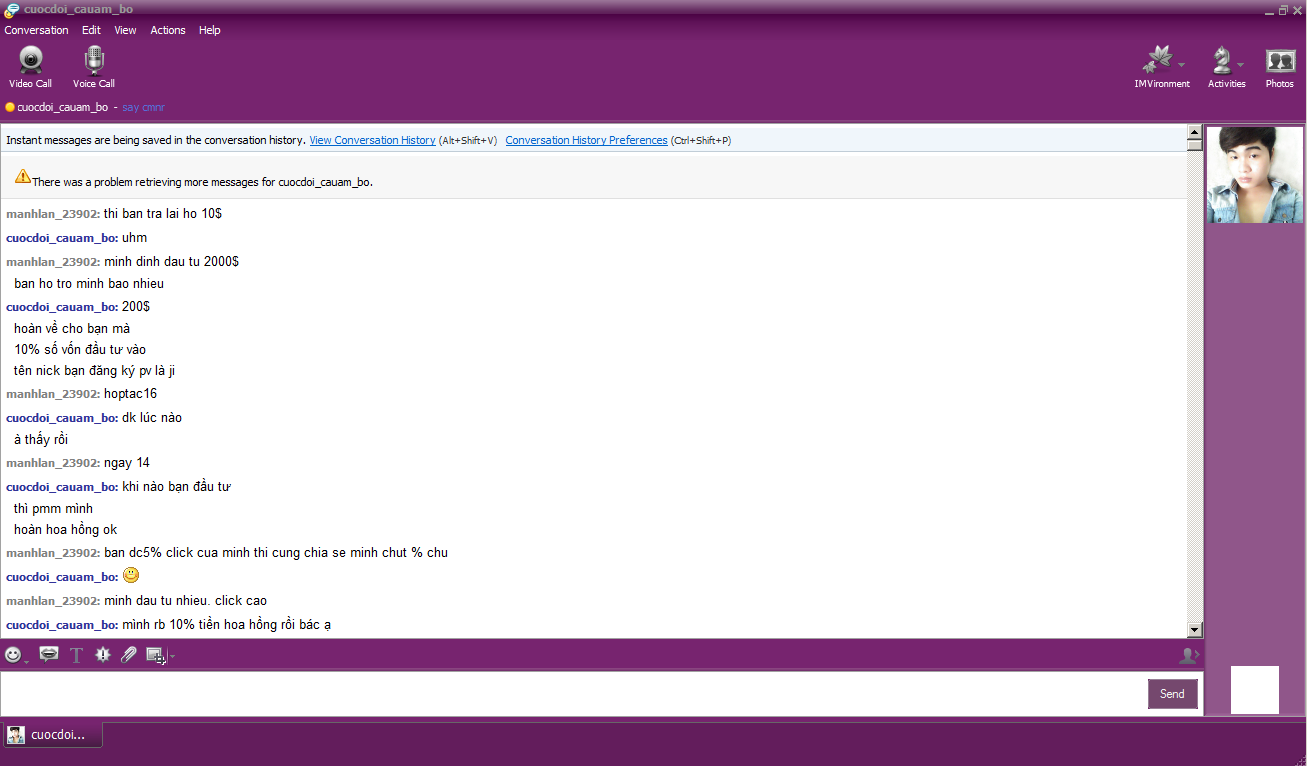This screenshot has height=766, width=1308.
Task: Click message 'à thấy rồi'
Action: click(x=41, y=440)
